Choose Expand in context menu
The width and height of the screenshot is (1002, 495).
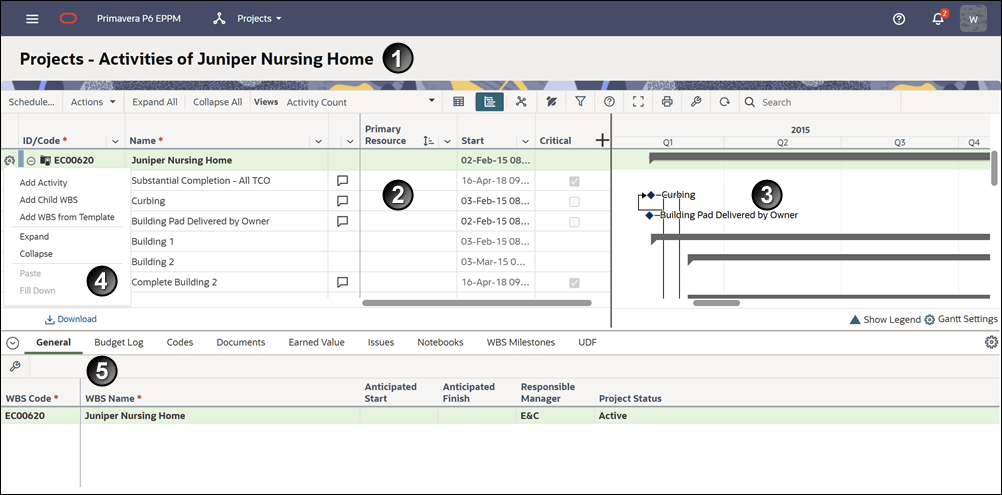[x=35, y=236]
